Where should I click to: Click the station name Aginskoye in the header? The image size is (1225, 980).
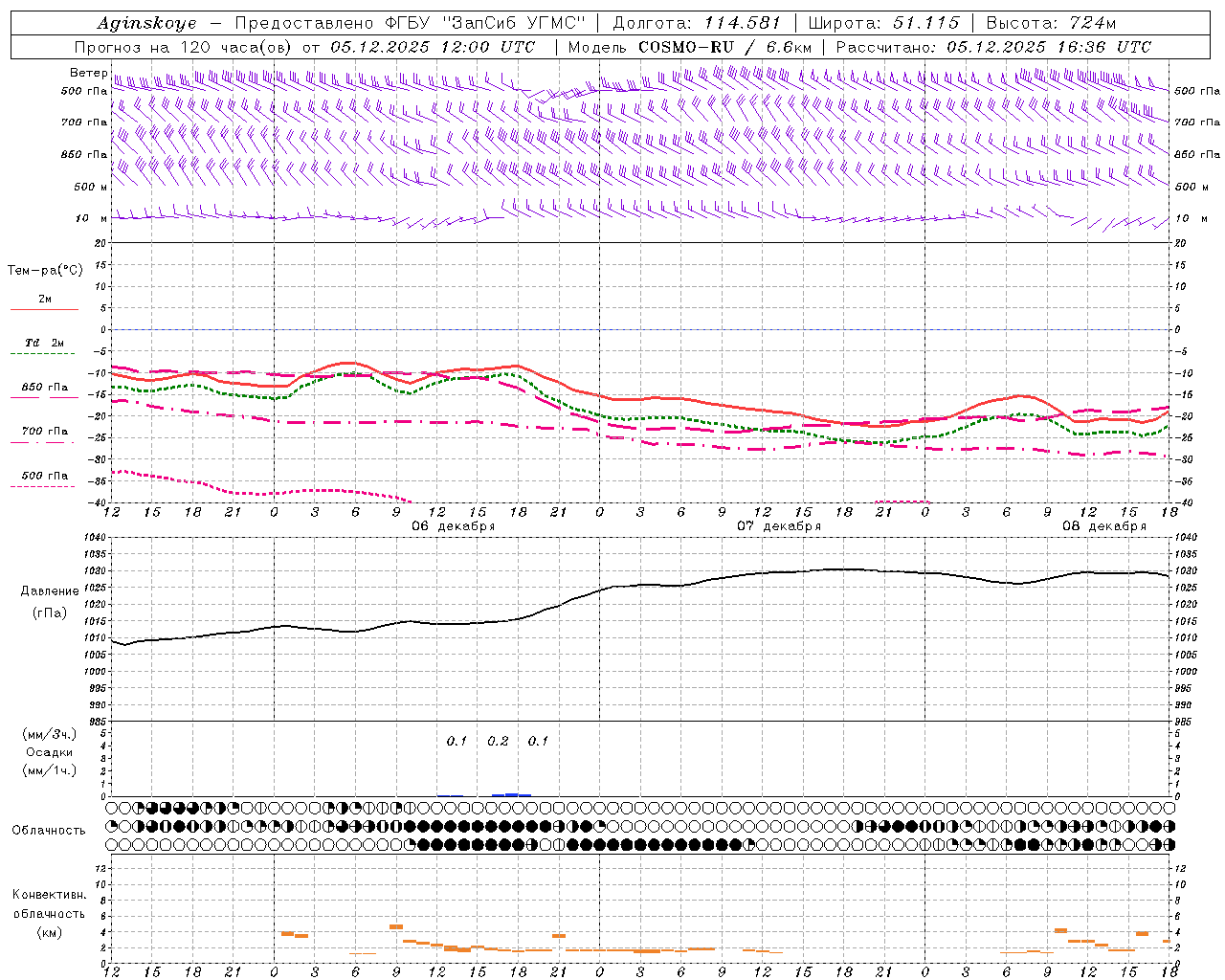click(146, 23)
